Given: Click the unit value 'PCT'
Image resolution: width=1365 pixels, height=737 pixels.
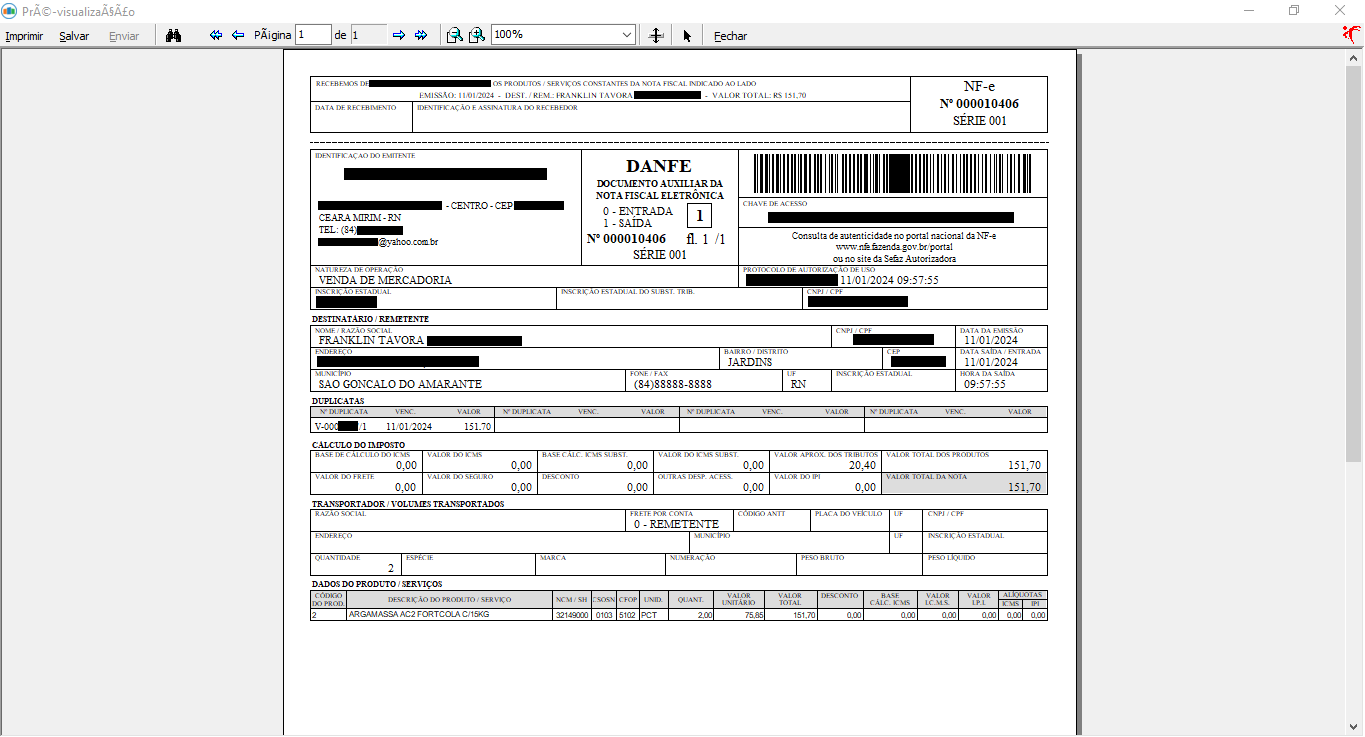Looking at the screenshot, I should pos(650,616).
